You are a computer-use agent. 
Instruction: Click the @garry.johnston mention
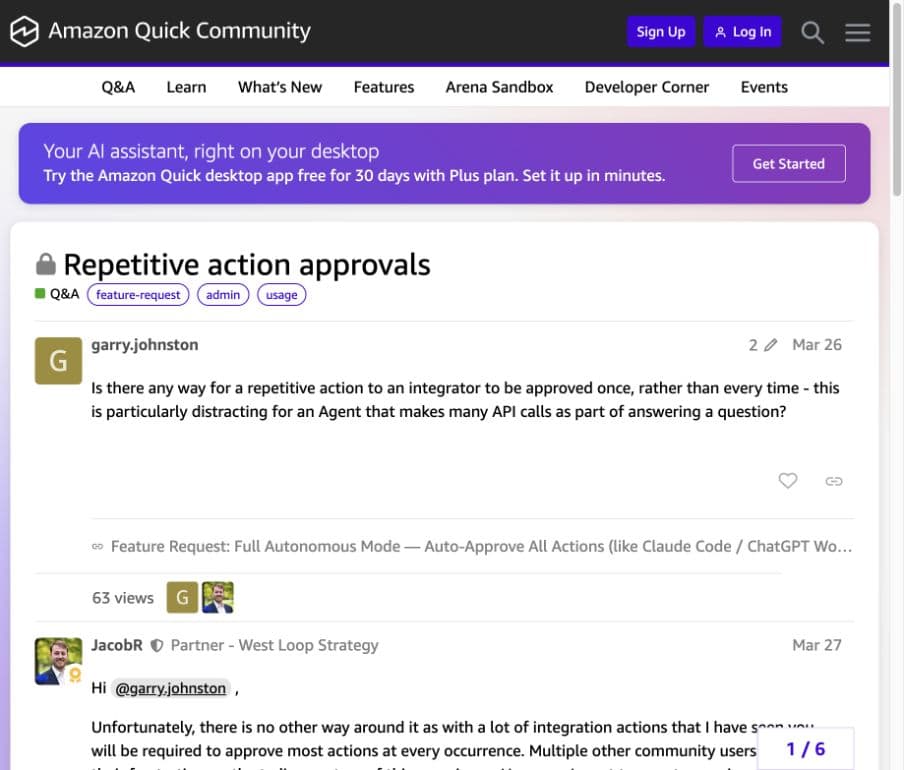click(171, 688)
